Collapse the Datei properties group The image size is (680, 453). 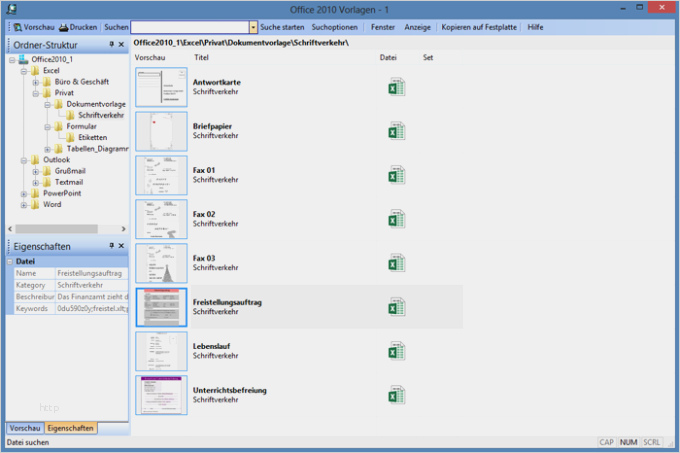click(x=10, y=261)
